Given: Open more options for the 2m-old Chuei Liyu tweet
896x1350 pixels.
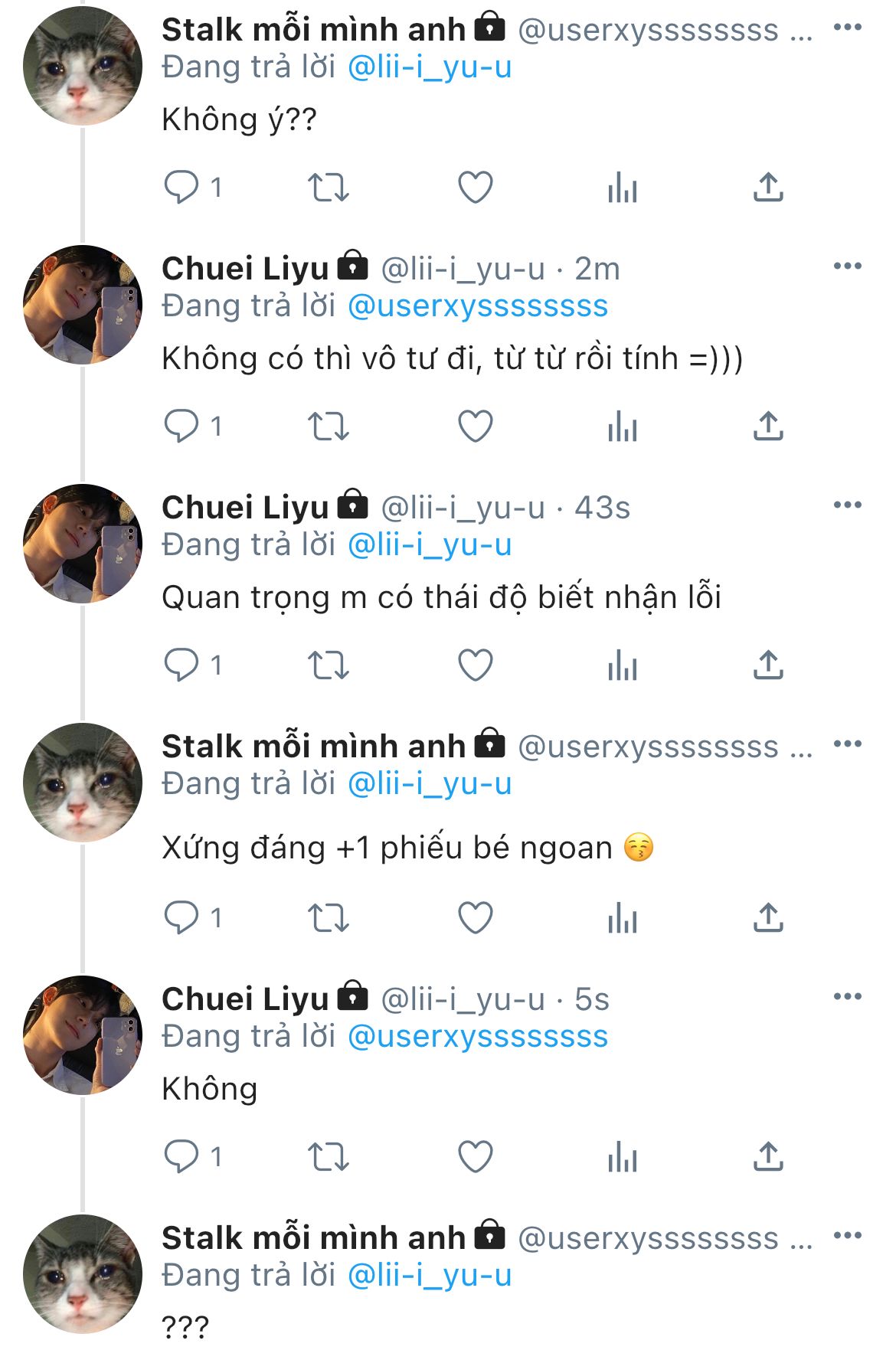Looking at the screenshot, I should tap(847, 266).
